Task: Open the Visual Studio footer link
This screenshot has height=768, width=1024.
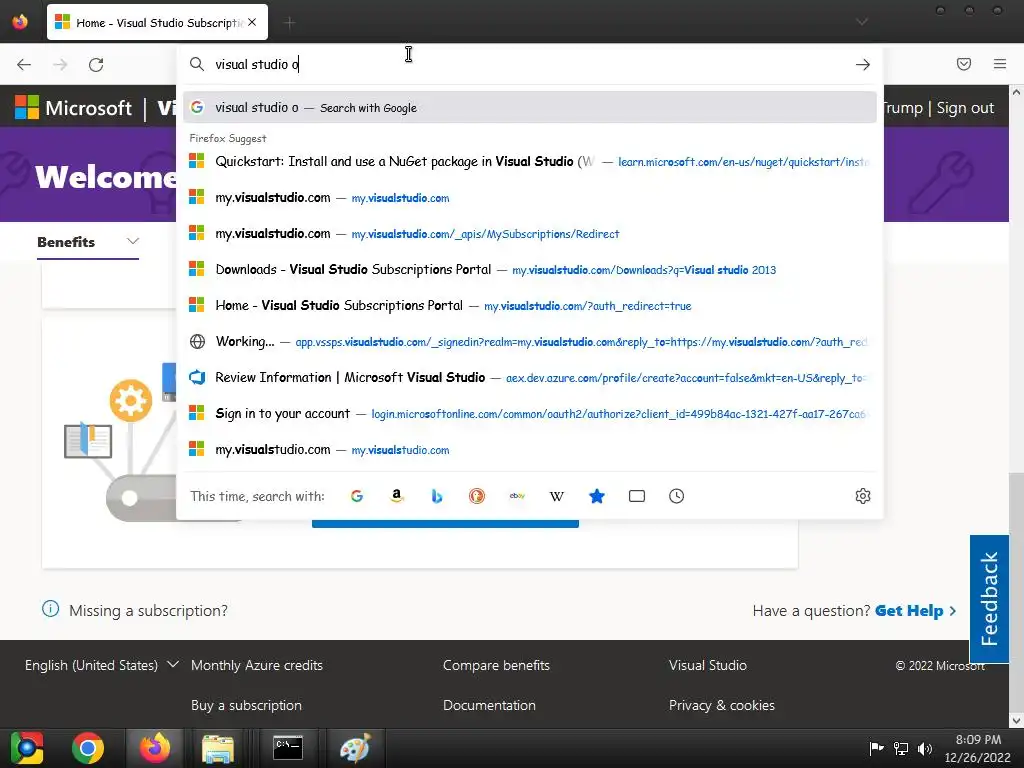Action: 708,665
